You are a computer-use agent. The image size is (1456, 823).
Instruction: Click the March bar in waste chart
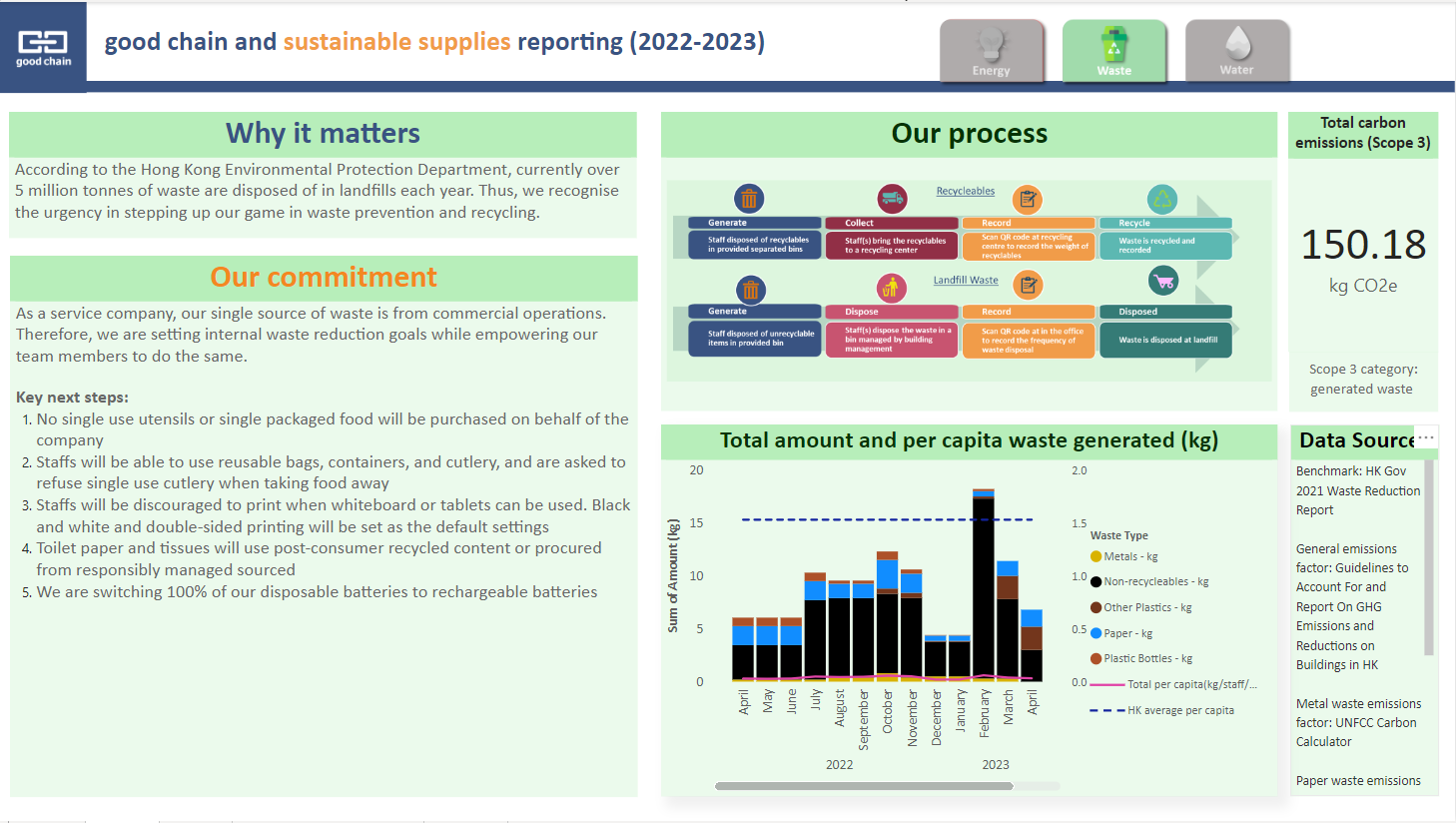(1008, 621)
